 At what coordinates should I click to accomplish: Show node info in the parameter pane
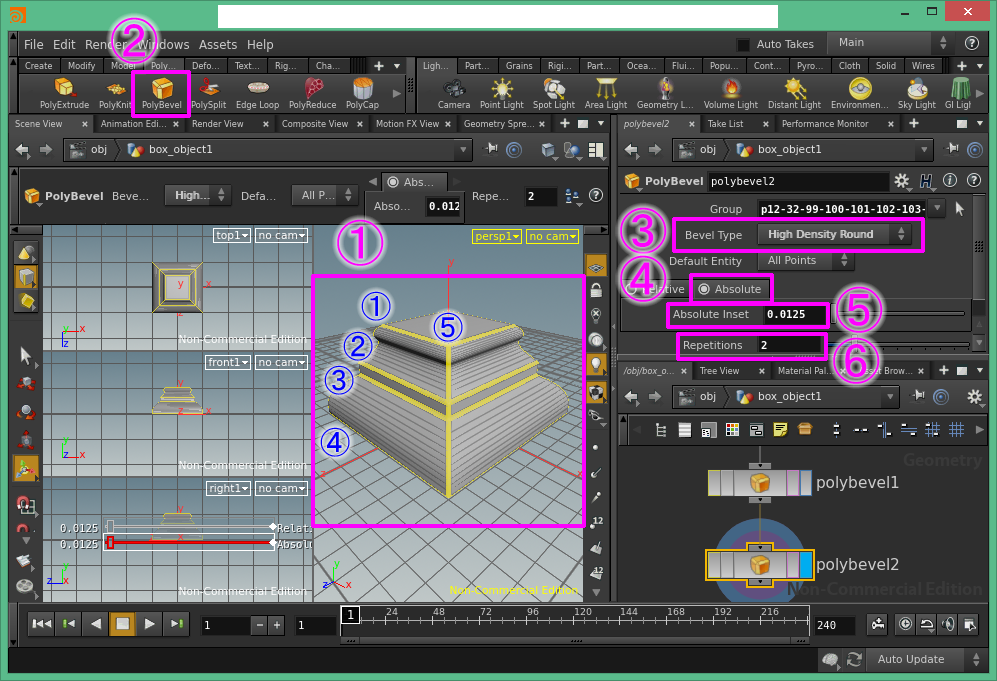(950, 181)
